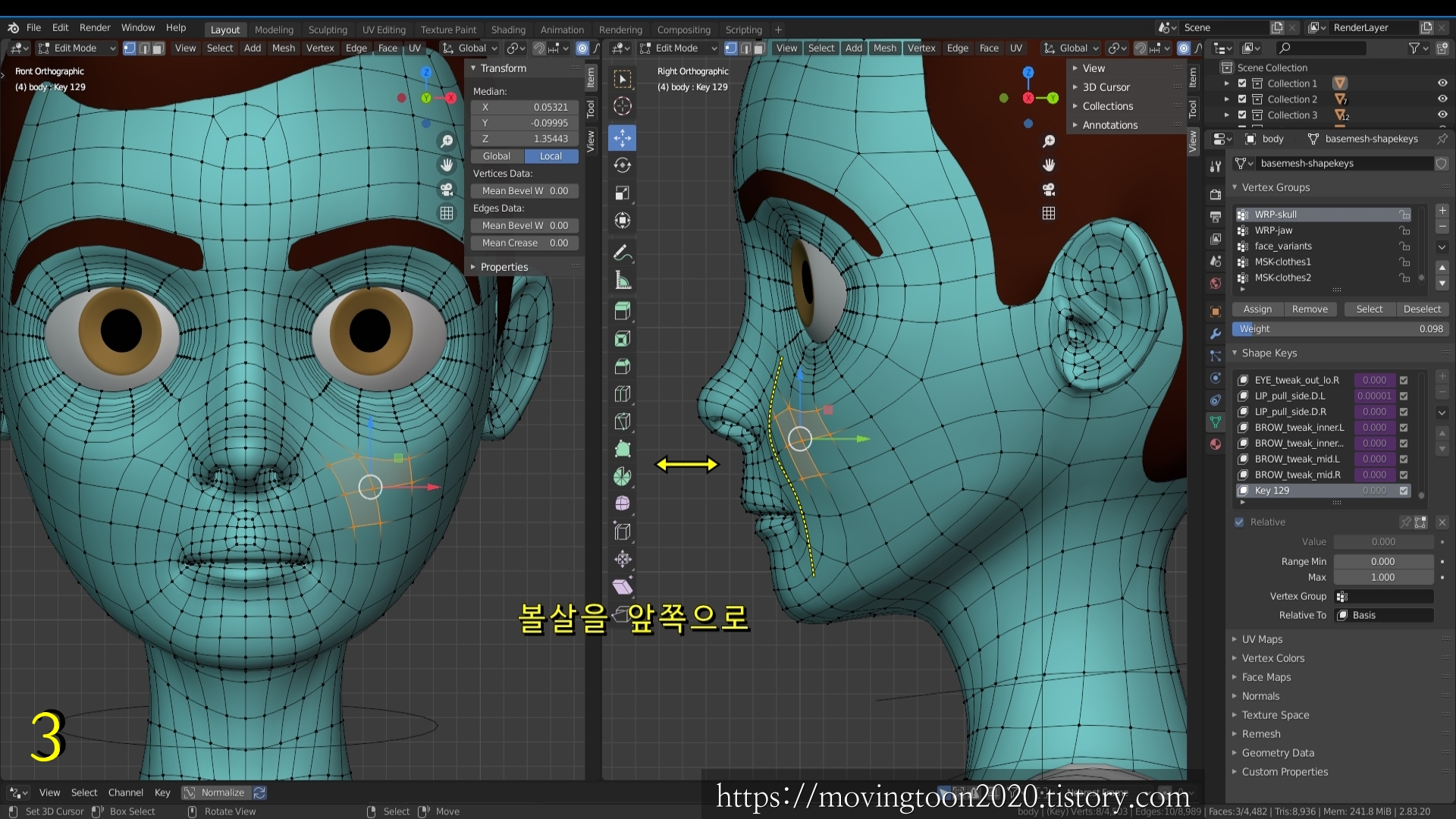The image size is (1456, 819).
Task: Click Deselect vertex group button
Action: (x=1422, y=309)
